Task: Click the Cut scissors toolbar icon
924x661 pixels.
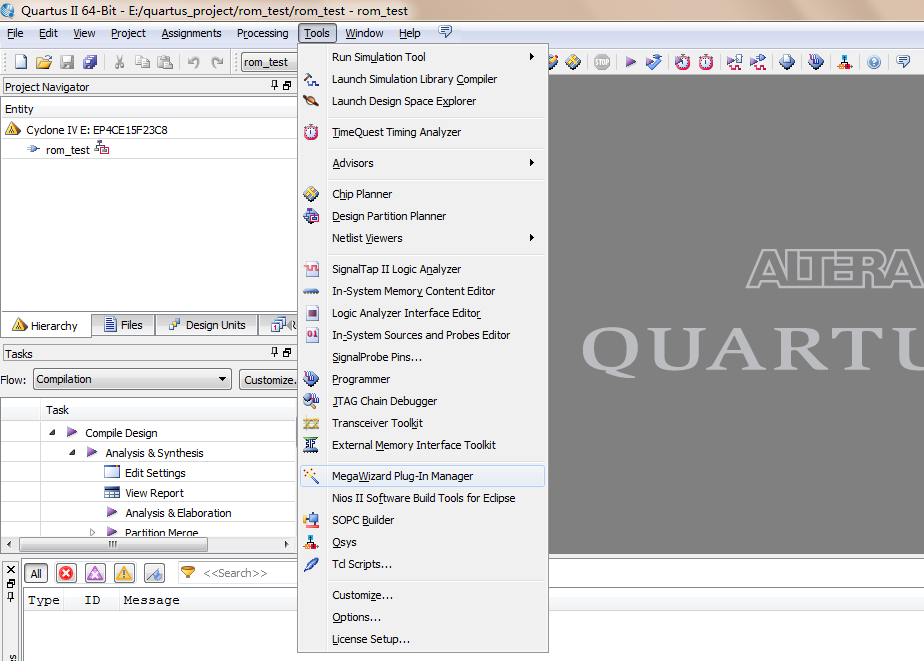Action: click(x=120, y=62)
